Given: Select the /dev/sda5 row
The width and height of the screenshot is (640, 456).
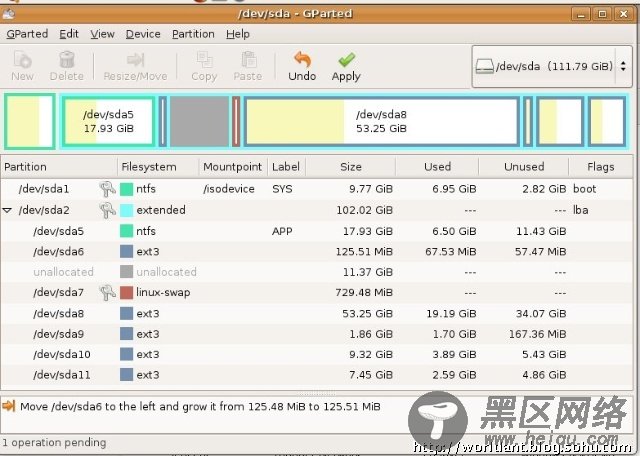Looking at the screenshot, I should click(317, 231).
